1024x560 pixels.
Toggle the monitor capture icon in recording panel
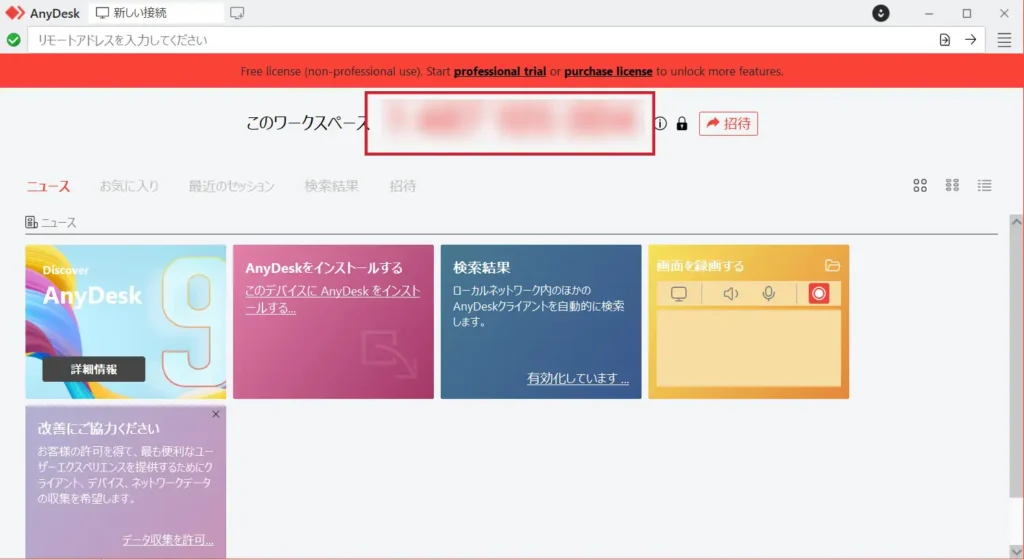click(x=679, y=293)
